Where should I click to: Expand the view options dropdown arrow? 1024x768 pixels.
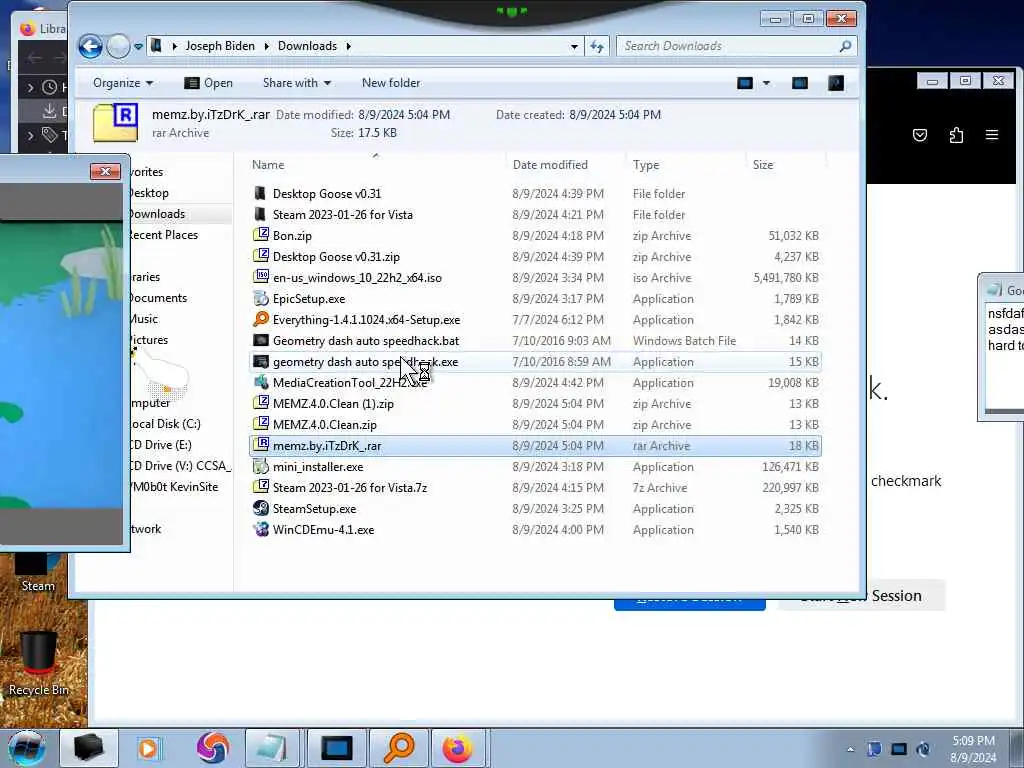point(766,83)
